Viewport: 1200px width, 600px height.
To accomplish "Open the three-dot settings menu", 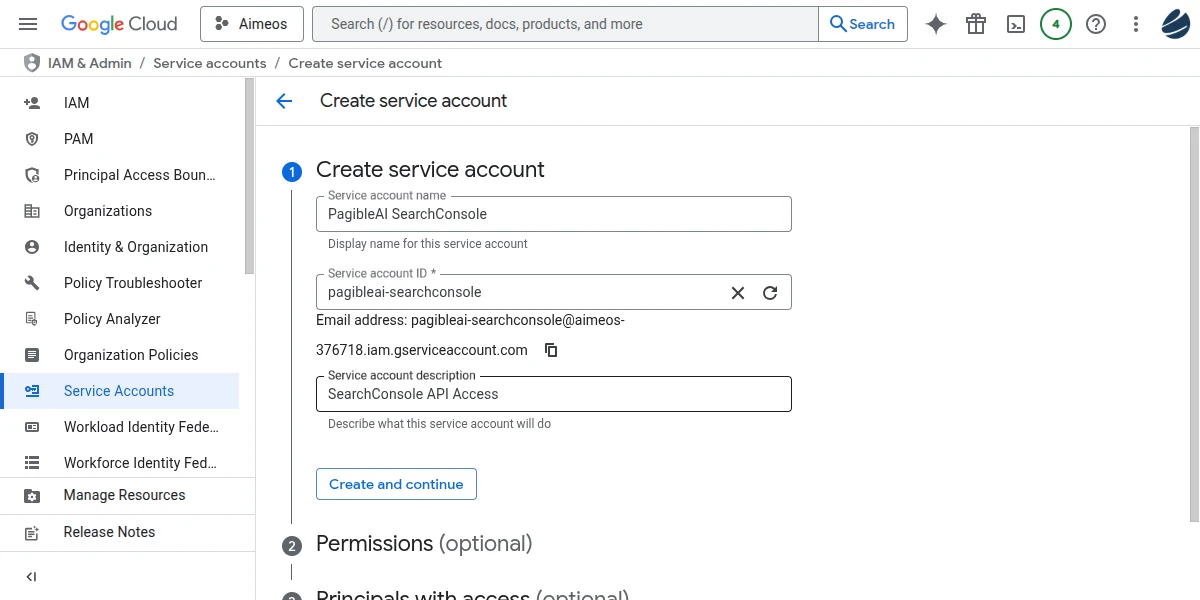I will pyautogui.click(x=1136, y=24).
